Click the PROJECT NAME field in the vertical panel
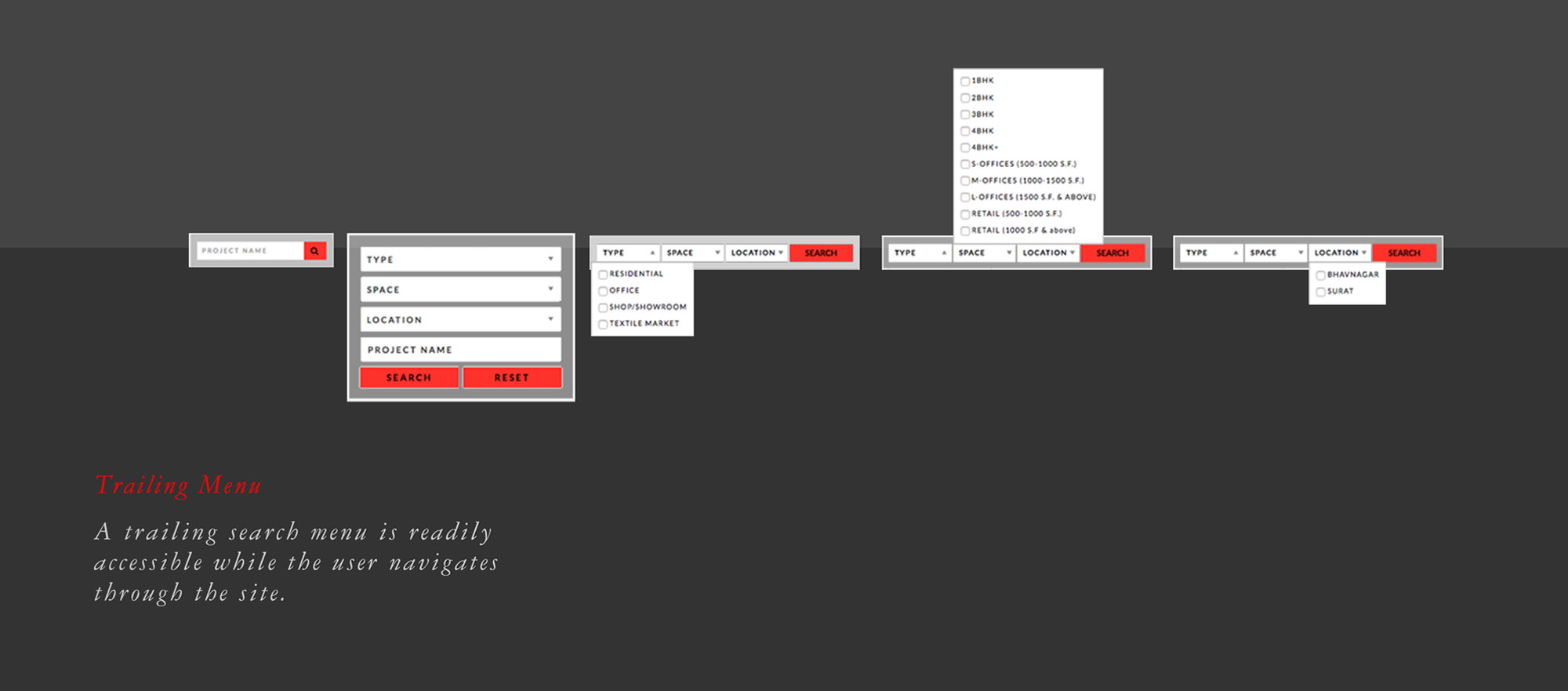This screenshot has height=691, width=1568. coord(461,350)
